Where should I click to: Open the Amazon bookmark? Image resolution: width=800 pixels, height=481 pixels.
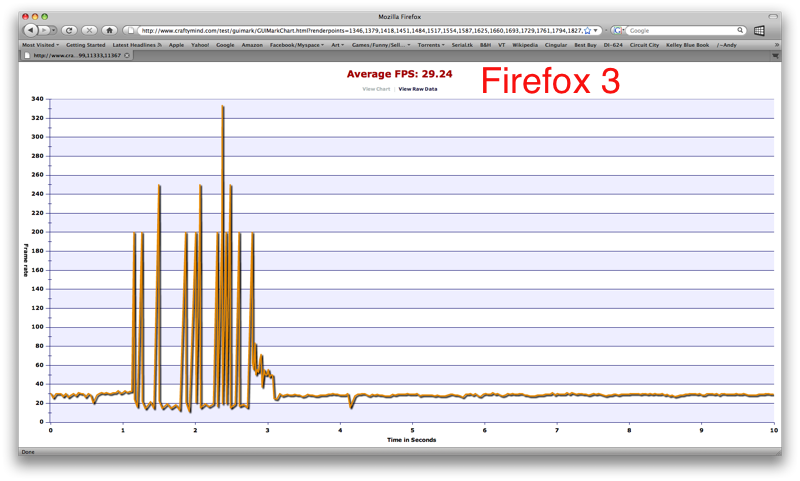[x=252, y=45]
